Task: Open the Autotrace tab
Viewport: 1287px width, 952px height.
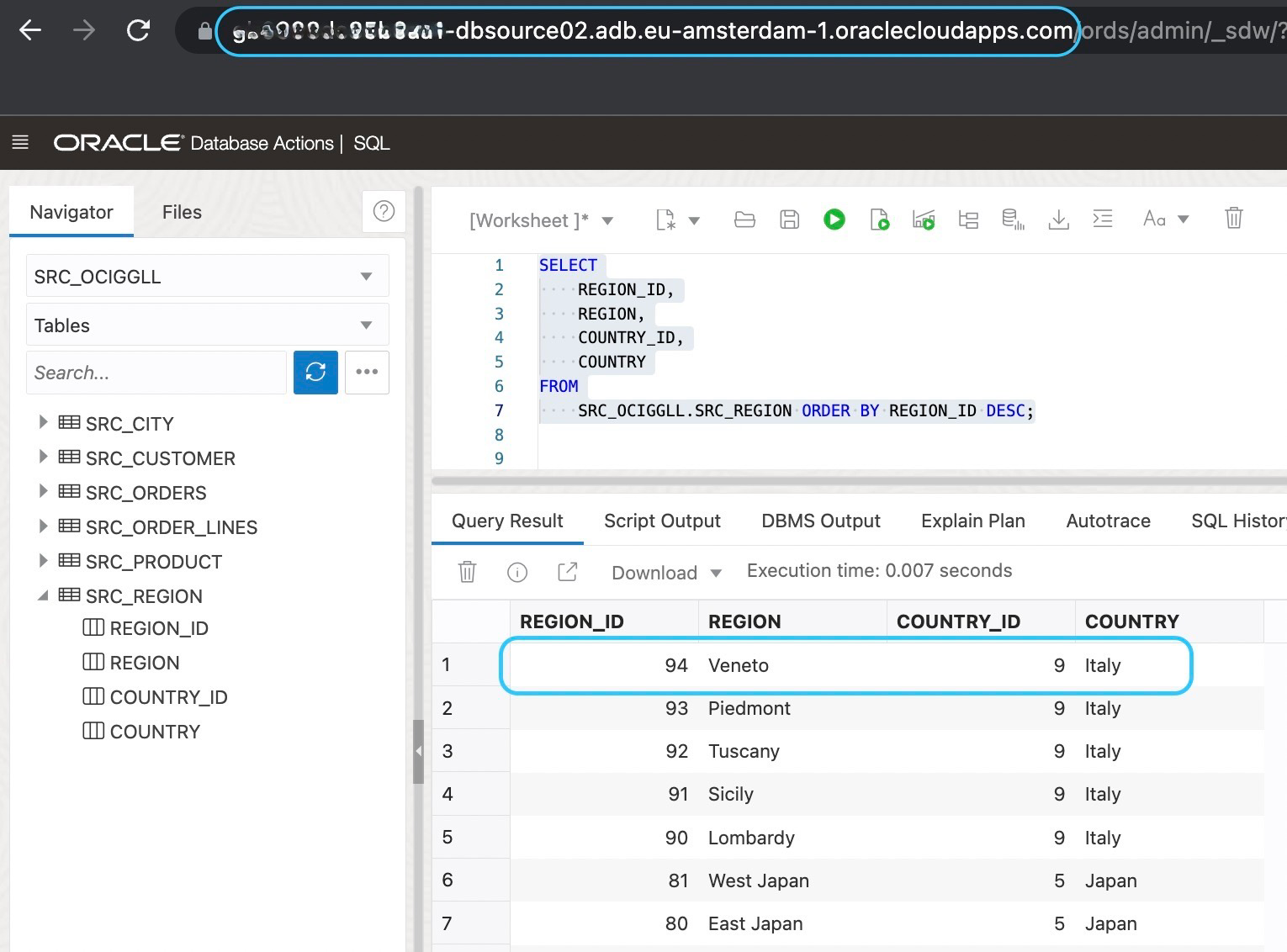Action: pos(1108,521)
